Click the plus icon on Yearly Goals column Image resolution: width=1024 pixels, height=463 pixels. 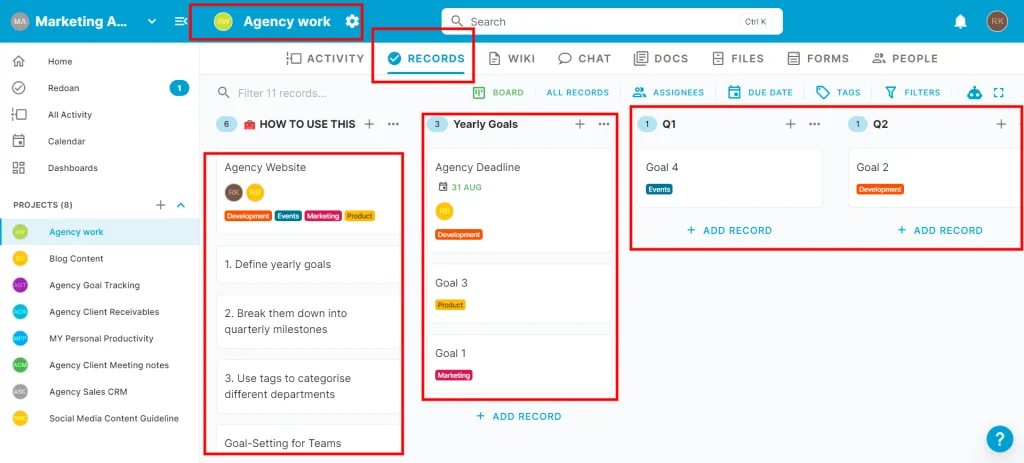pyautogui.click(x=580, y=124)
